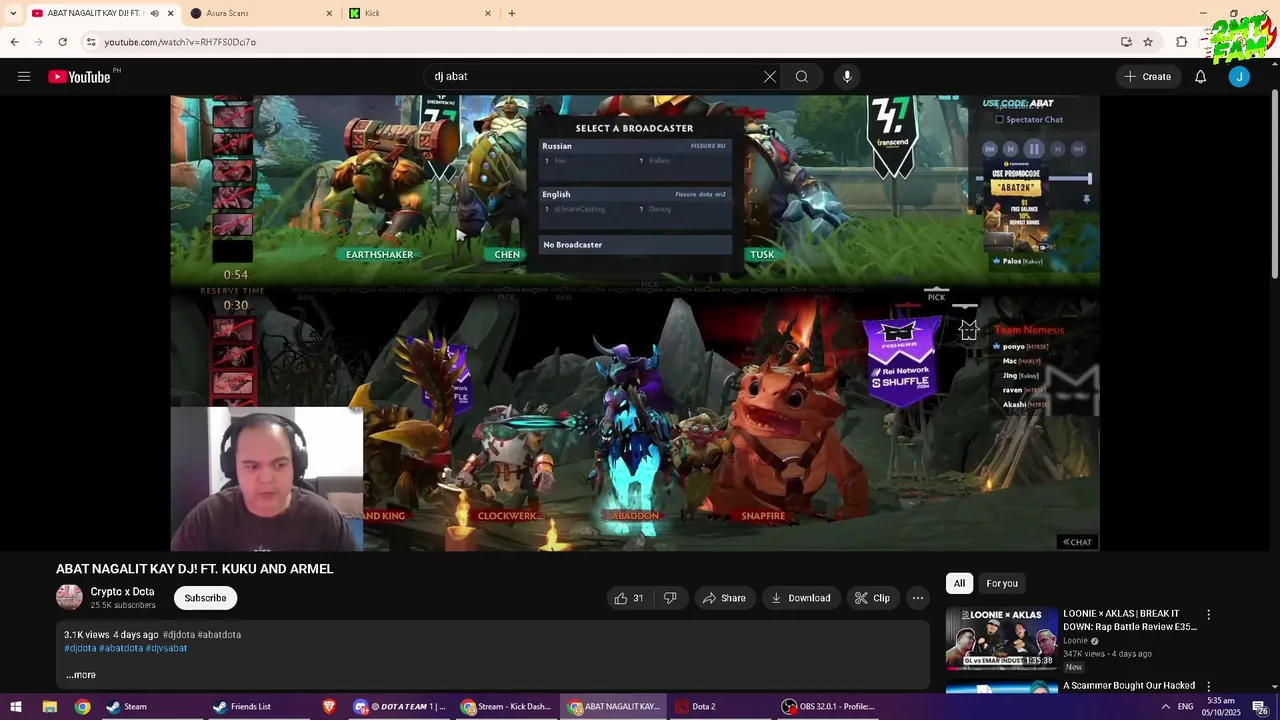
Task: Select the 'For you' filter chip
Action: [x=1002, y=583]
